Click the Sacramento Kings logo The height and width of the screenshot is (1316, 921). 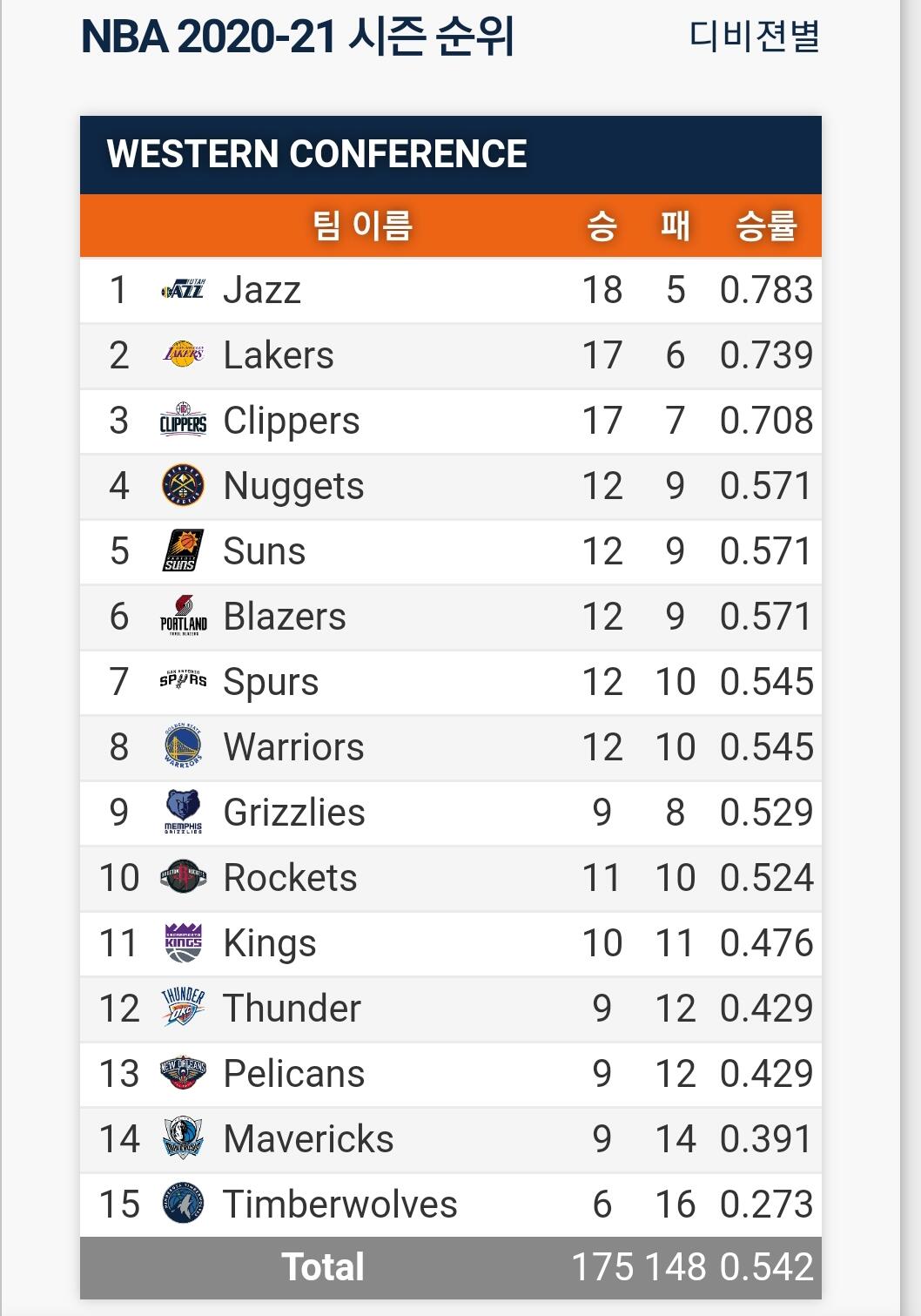point(184,942)
